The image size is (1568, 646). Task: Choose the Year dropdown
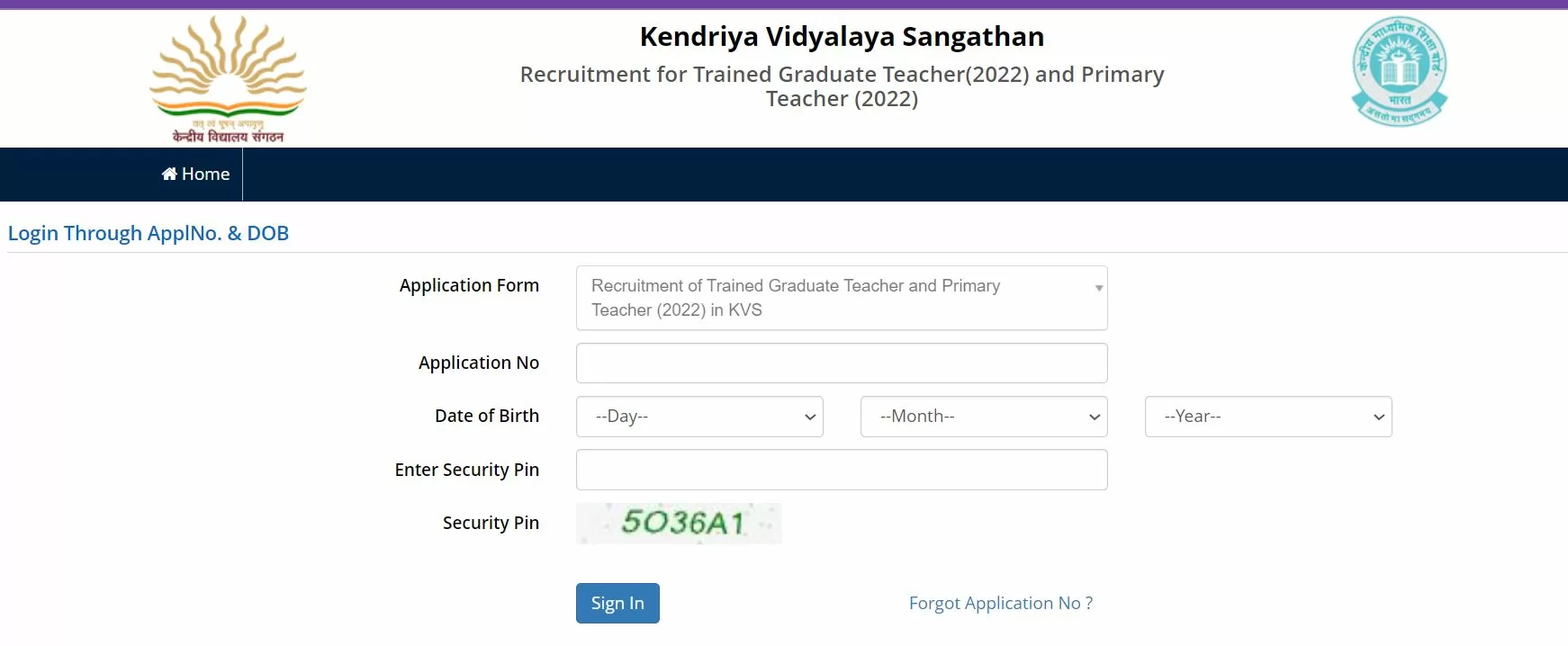click(x=1267, y=417)
